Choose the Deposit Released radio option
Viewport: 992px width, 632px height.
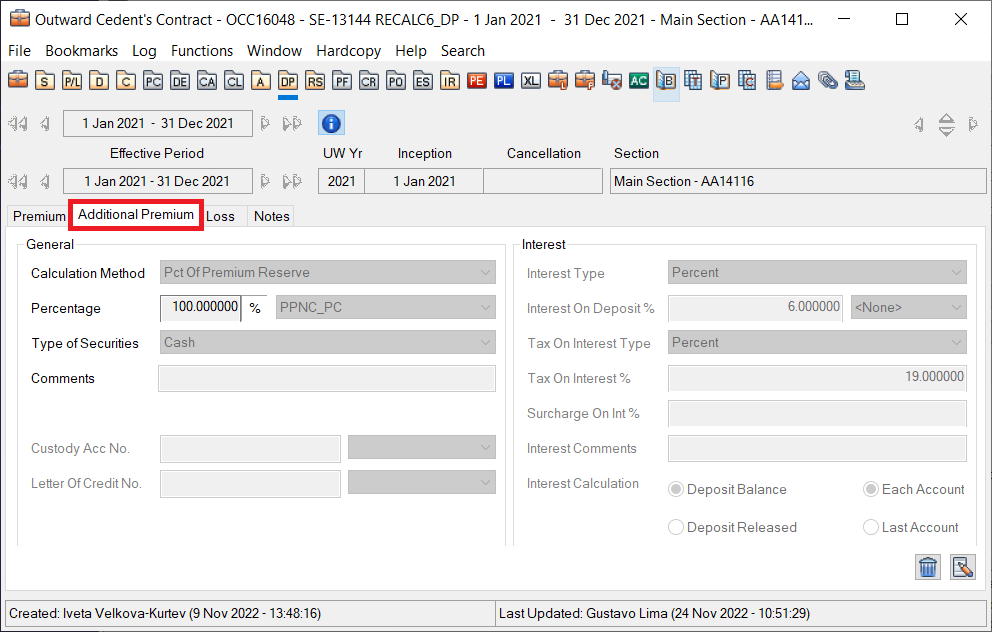point(676,527)
